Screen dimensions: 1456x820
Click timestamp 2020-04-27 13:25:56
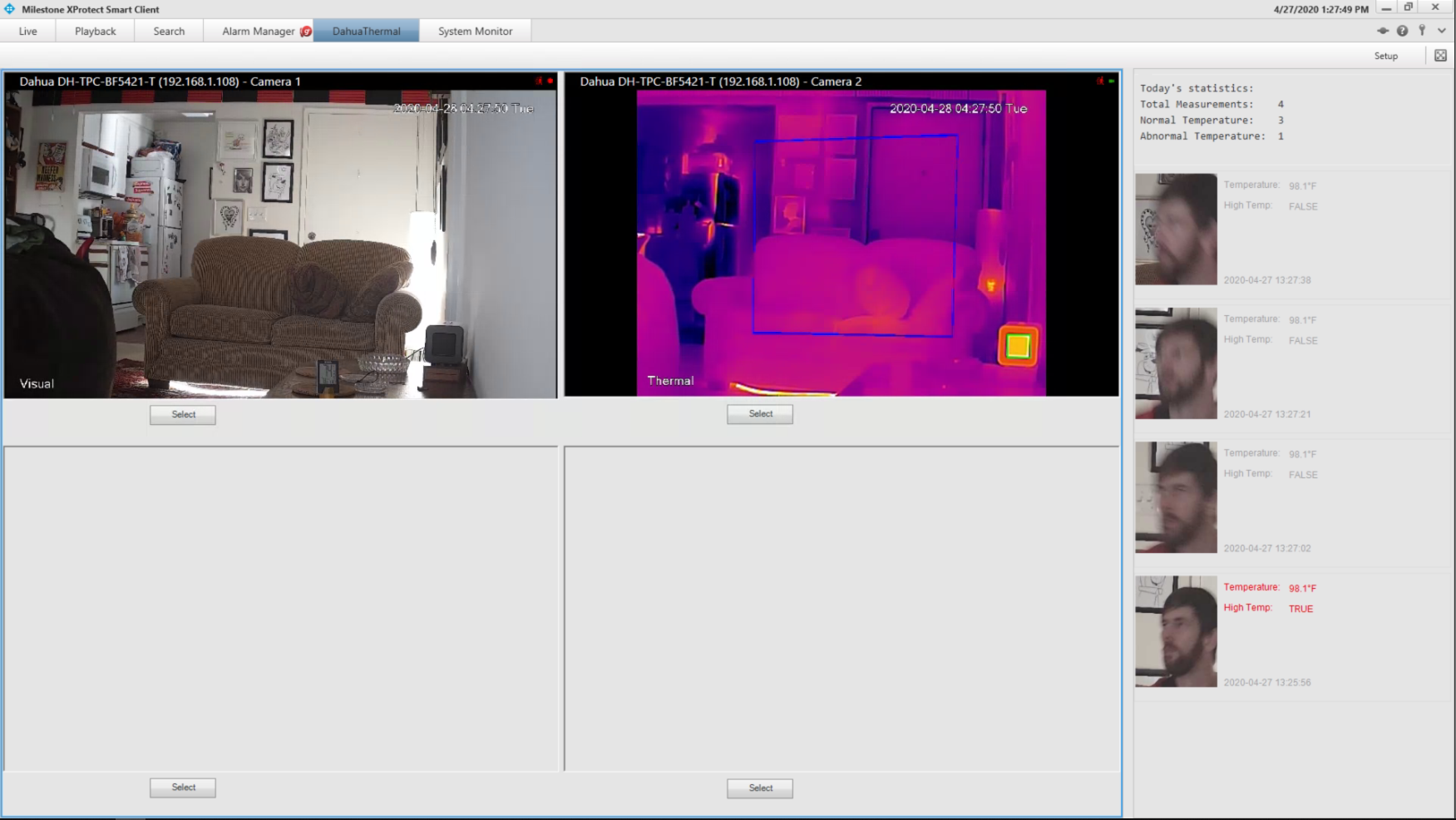(x=1267, y=682)
